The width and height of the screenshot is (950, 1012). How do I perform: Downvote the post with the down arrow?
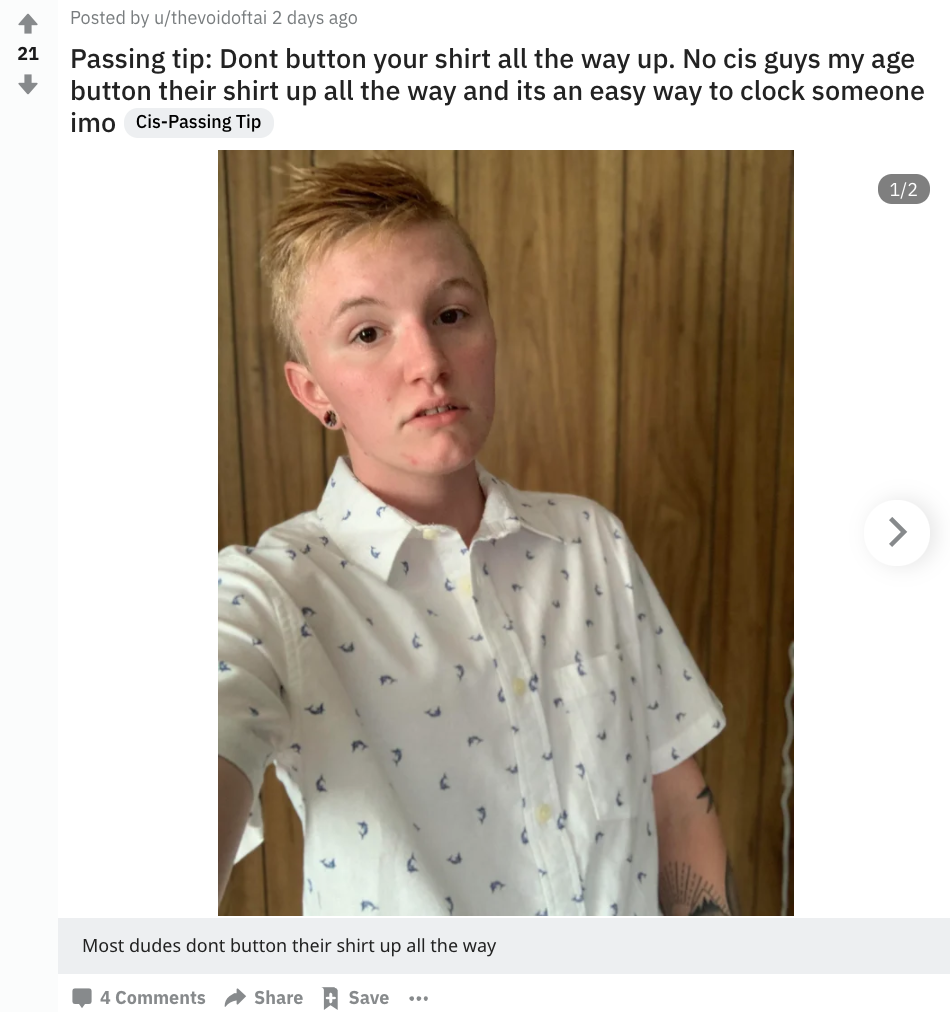point(28,84)
